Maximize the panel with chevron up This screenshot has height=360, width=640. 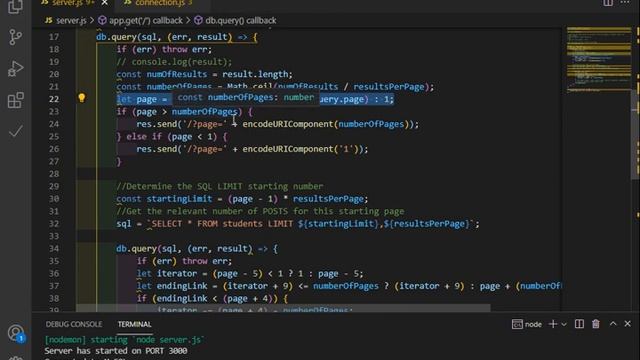pyautogui.click(x=613, y=324)
